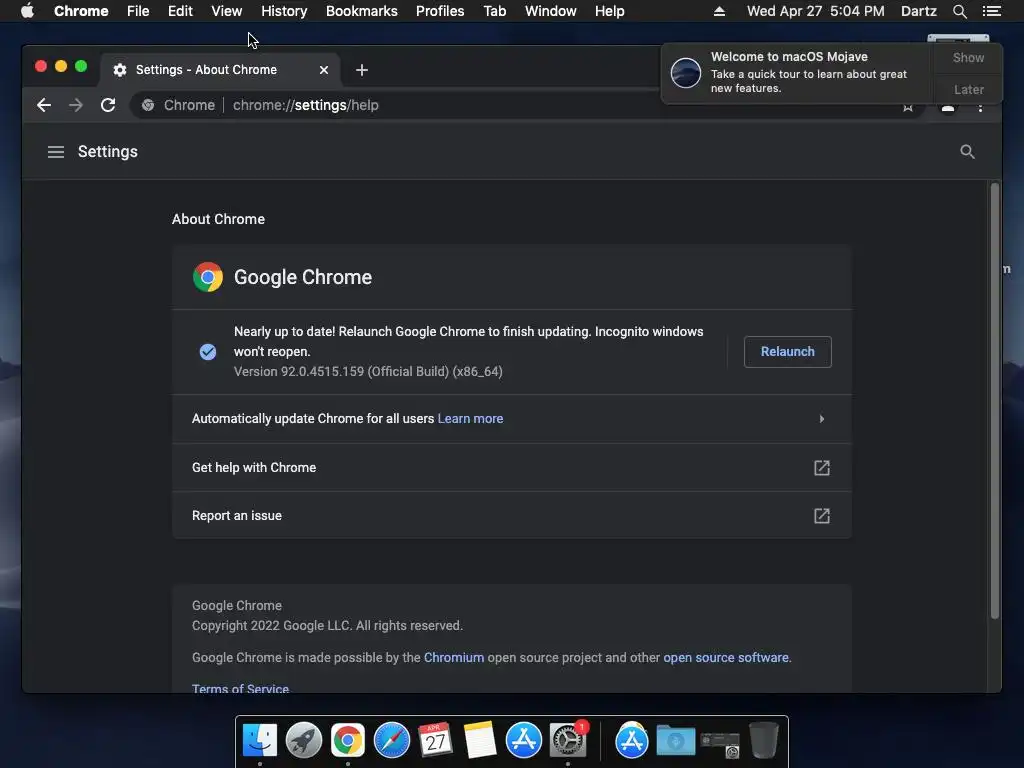The image size is (1024, 768).
Task: Click the Google Chrome logo
Action: 208,277
